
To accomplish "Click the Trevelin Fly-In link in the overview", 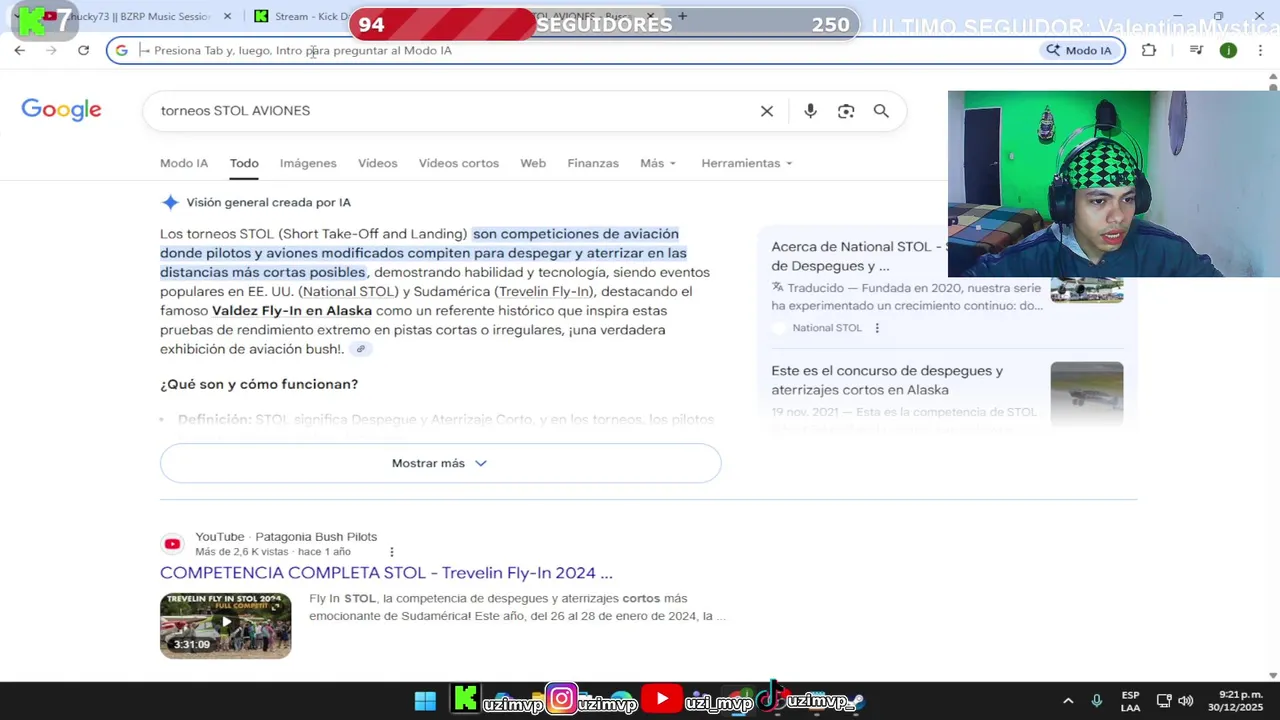I will (544, 292).
